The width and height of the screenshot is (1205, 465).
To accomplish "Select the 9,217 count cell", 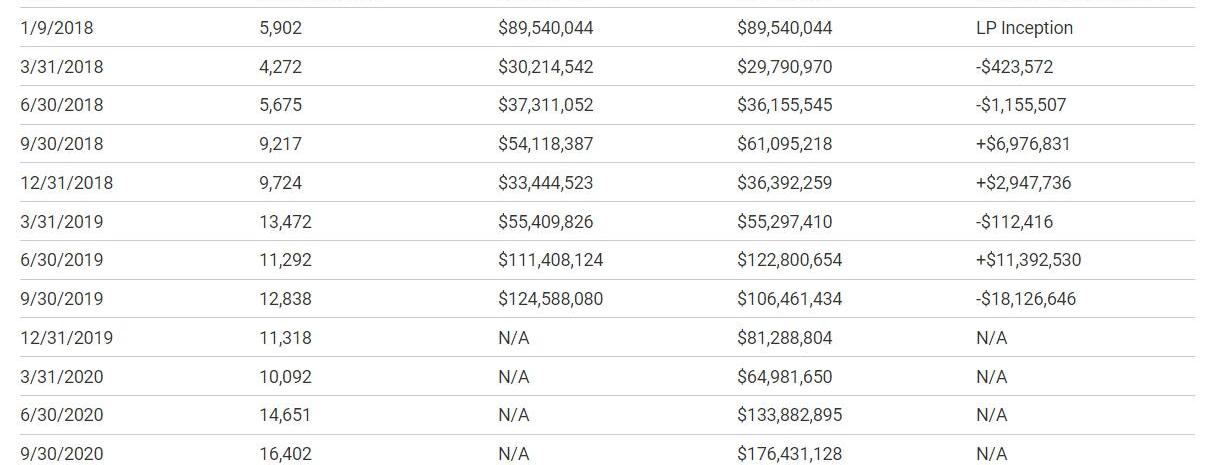I will coord(280,144).
